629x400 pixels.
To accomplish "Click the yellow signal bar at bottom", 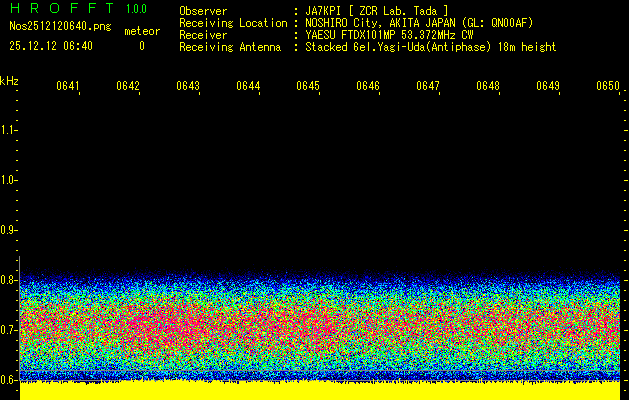I will [x=320, y=391].
